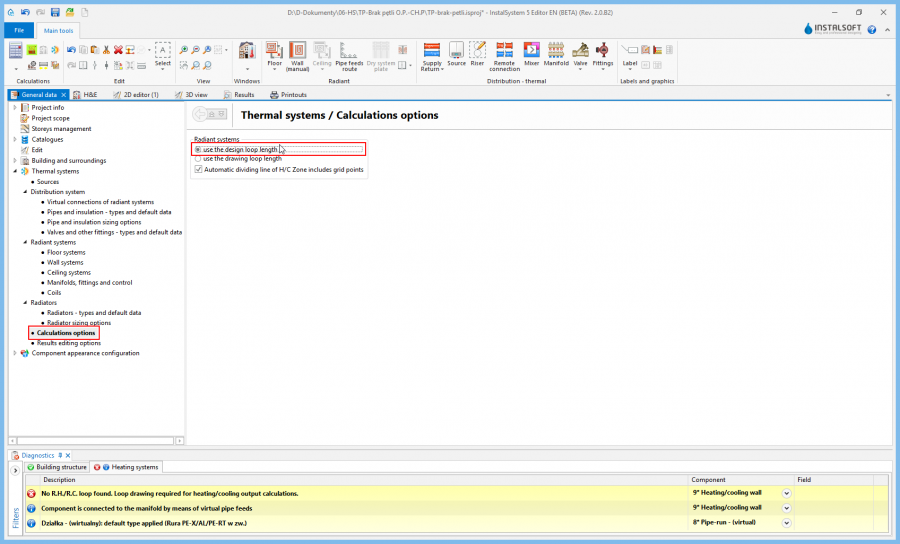The width and height of the screenshot is (900, 544).
Task: Select 'use the design loop length' option
Action: [x=198, y=149]
